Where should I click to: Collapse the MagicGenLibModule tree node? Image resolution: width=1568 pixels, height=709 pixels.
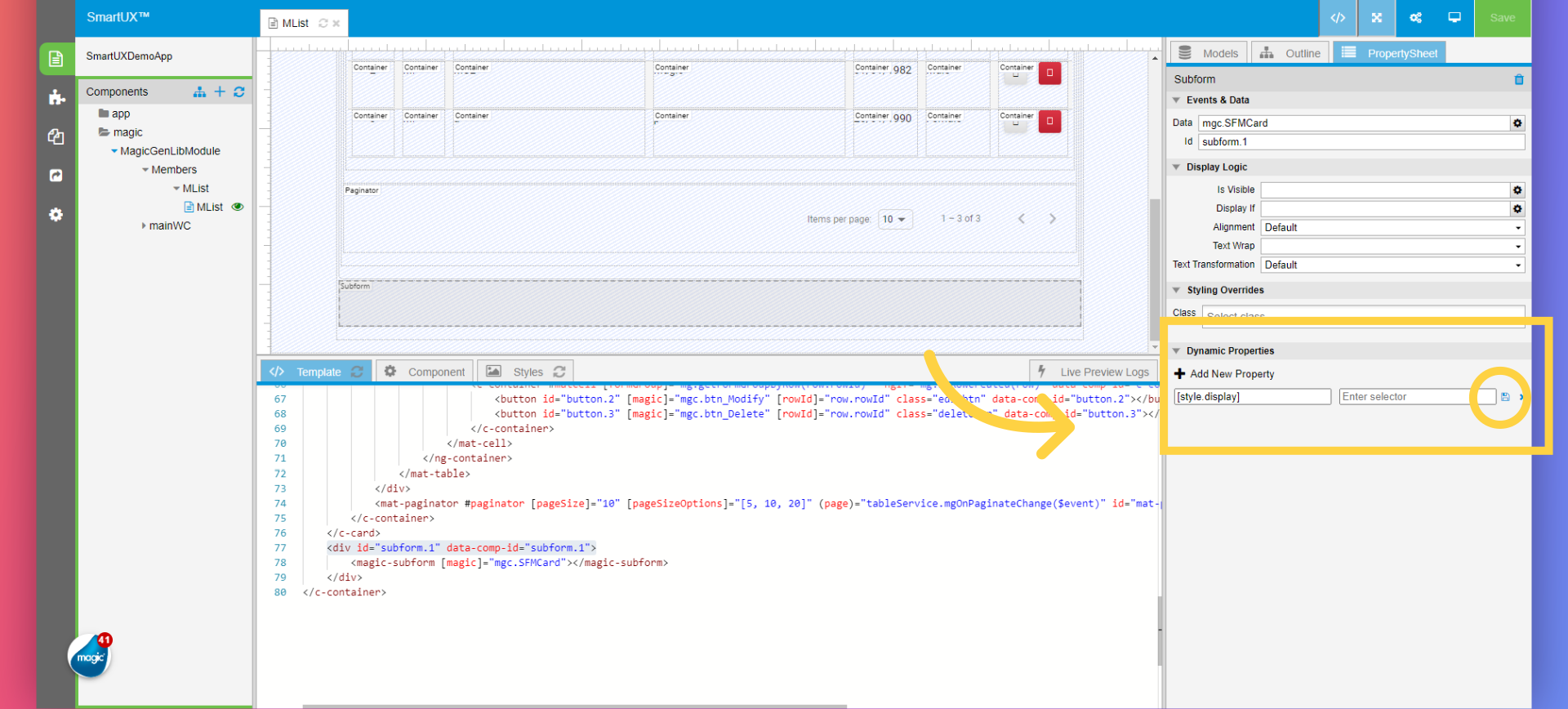[x=114, y=151]
